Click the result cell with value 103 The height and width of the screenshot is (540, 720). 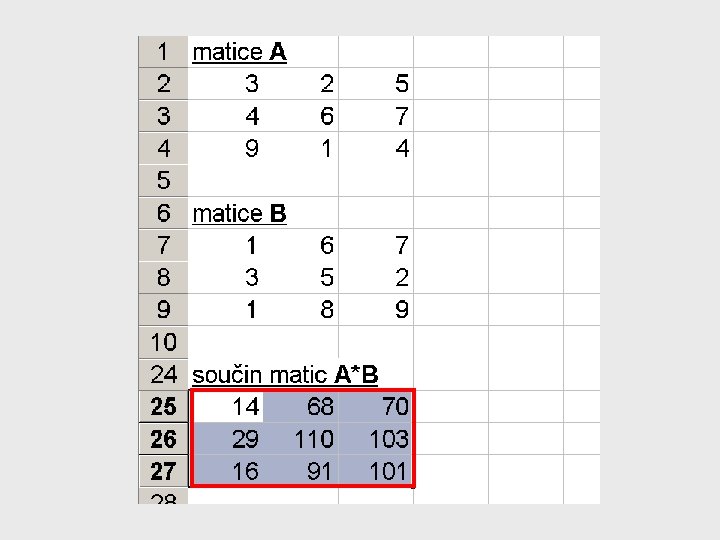tap(376, 439)
